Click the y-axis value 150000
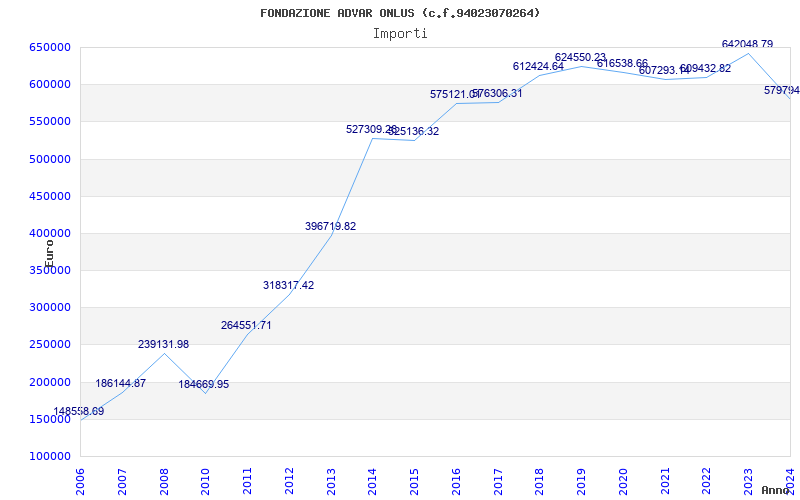 click(x=50, y=419)
